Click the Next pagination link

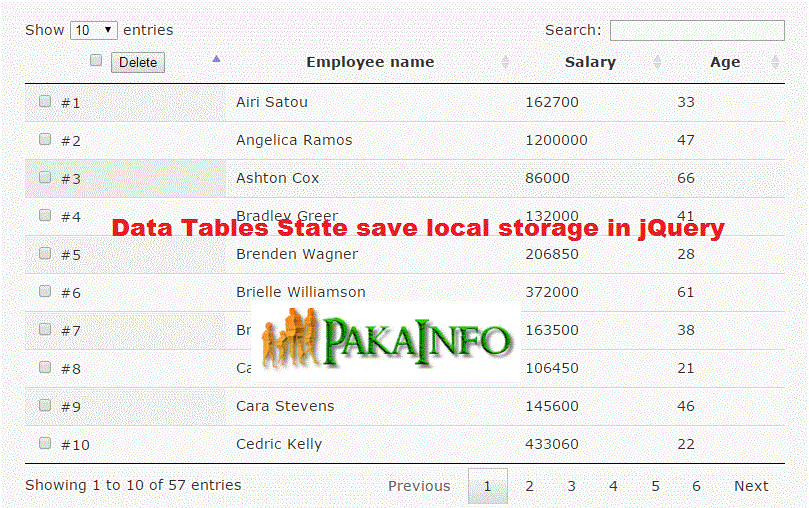coord(751,486)
